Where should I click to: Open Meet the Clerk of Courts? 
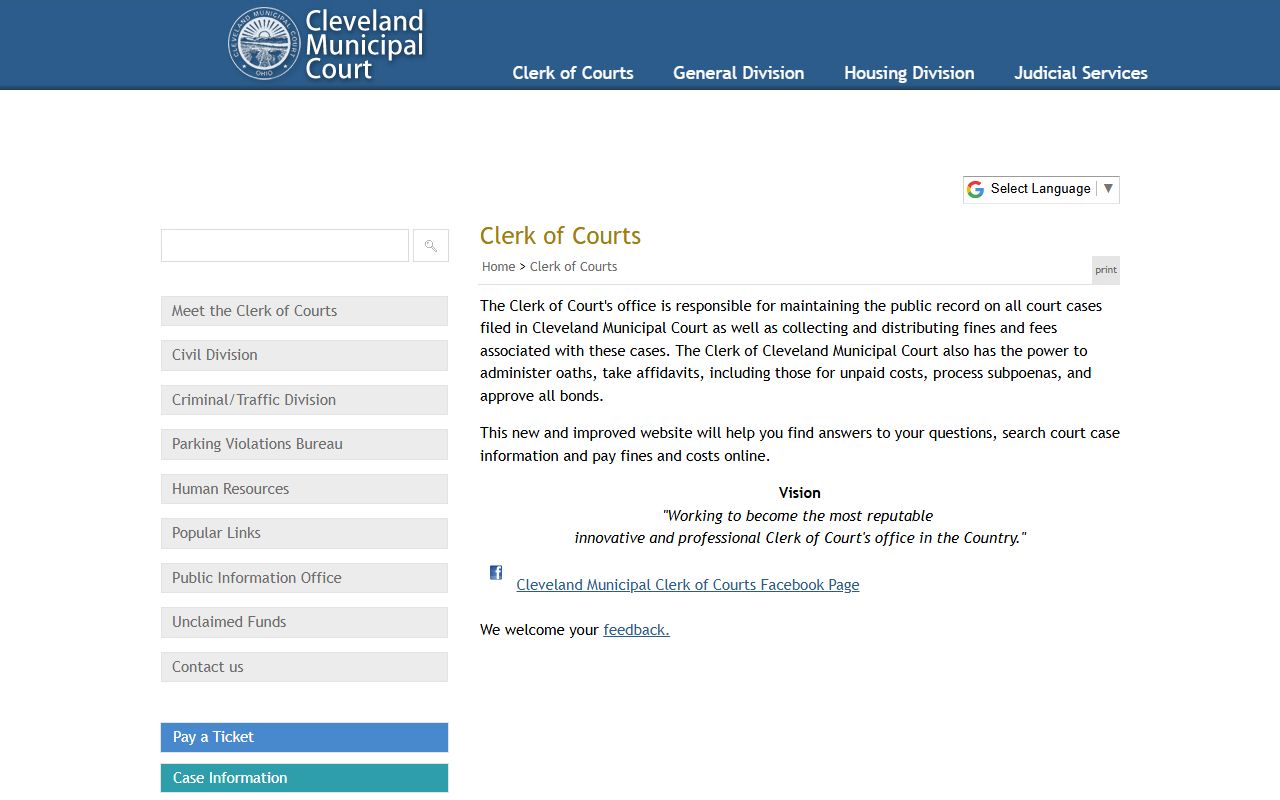pyautogui.click(x=304, y=311)
